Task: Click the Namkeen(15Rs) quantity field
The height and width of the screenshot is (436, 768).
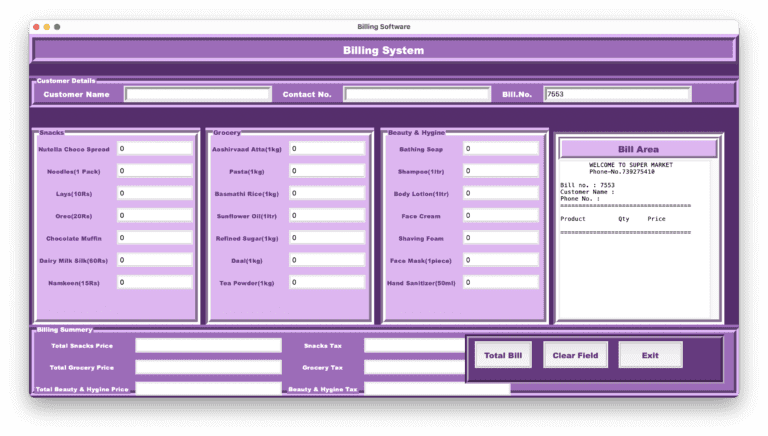Action: tap(154, 282)
